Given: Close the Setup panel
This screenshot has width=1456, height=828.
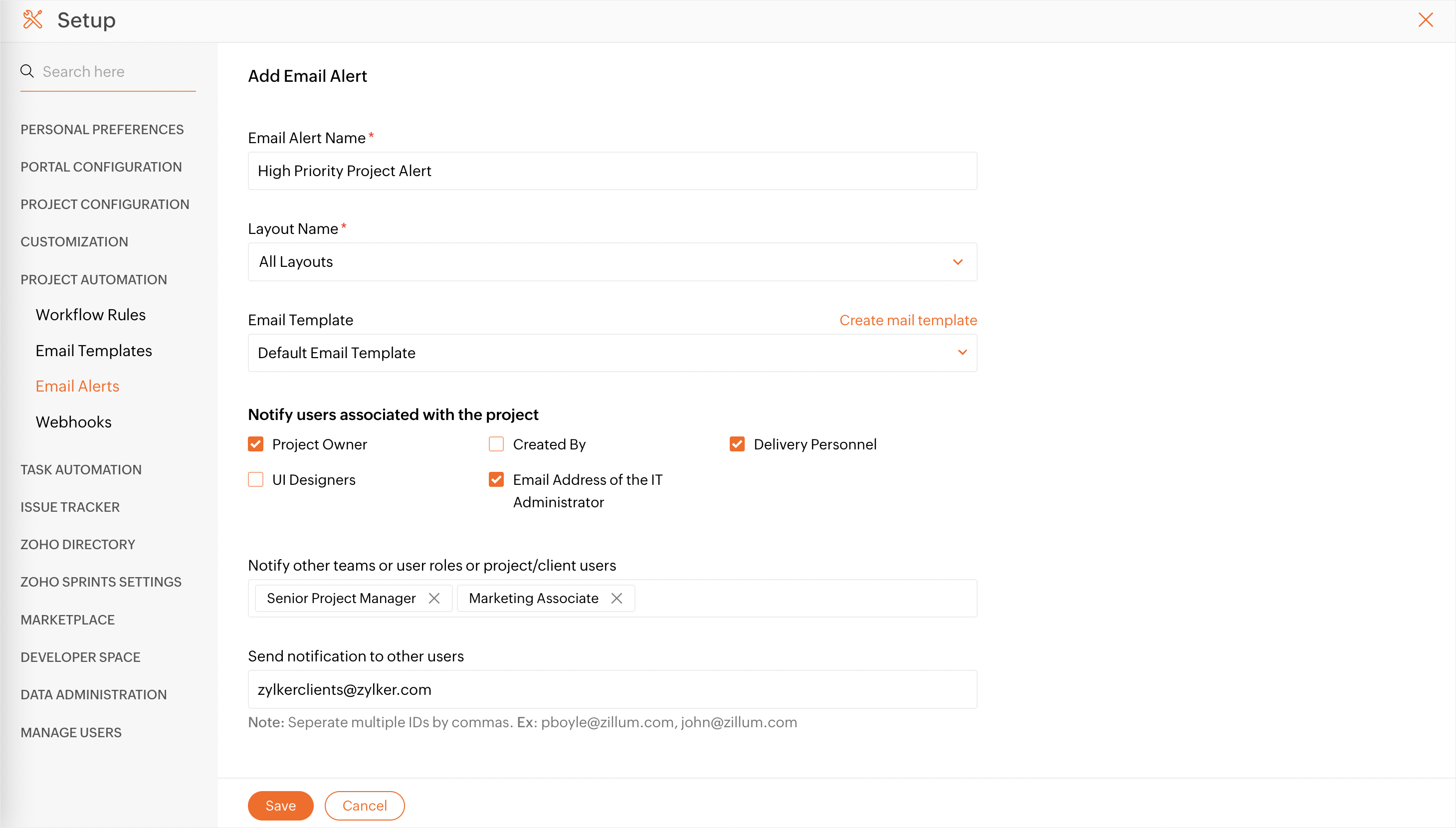Looking at the screenshot, I should pos(1425,20).
